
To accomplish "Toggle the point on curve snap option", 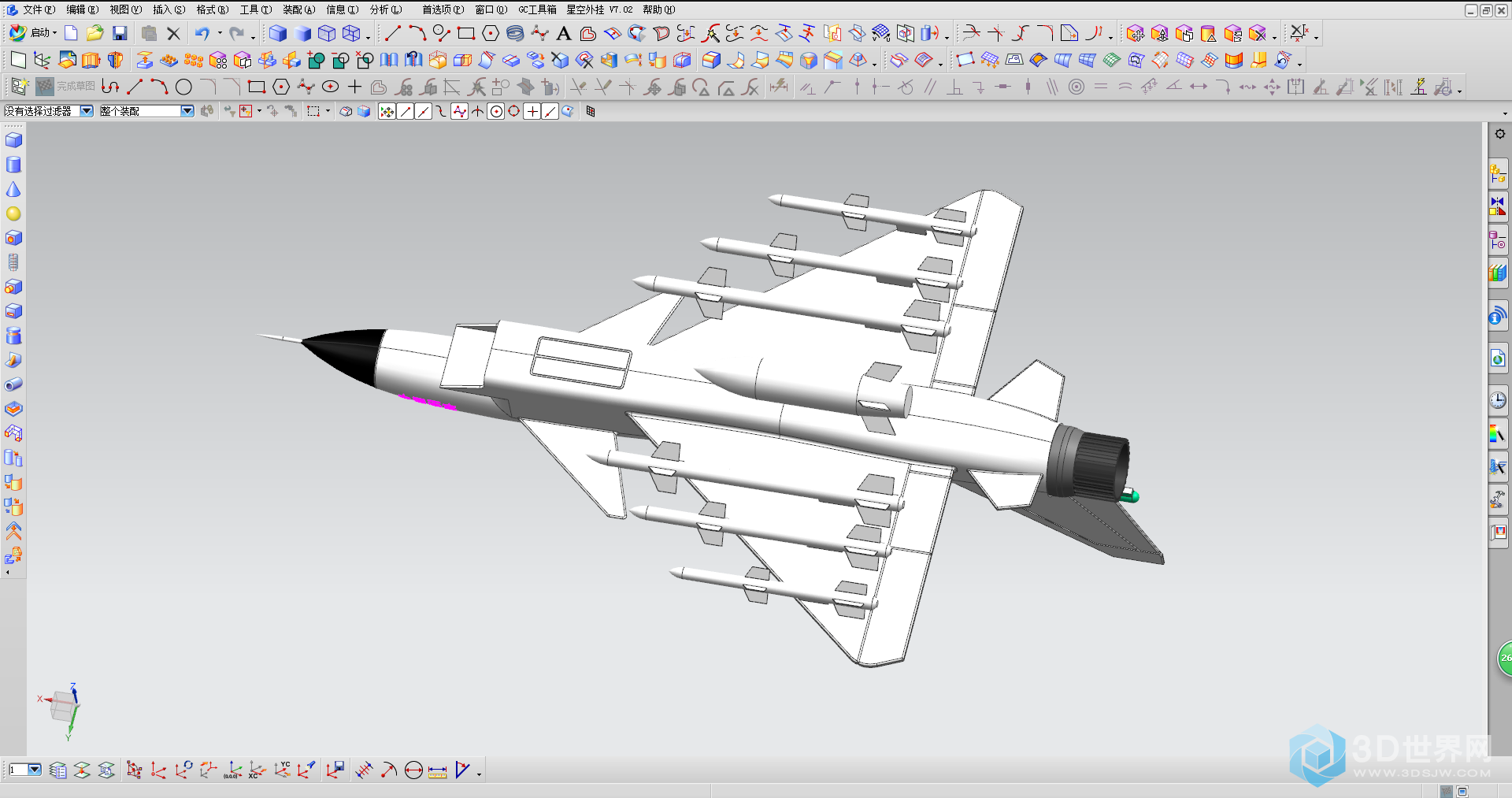I will [x=550, y=111].
